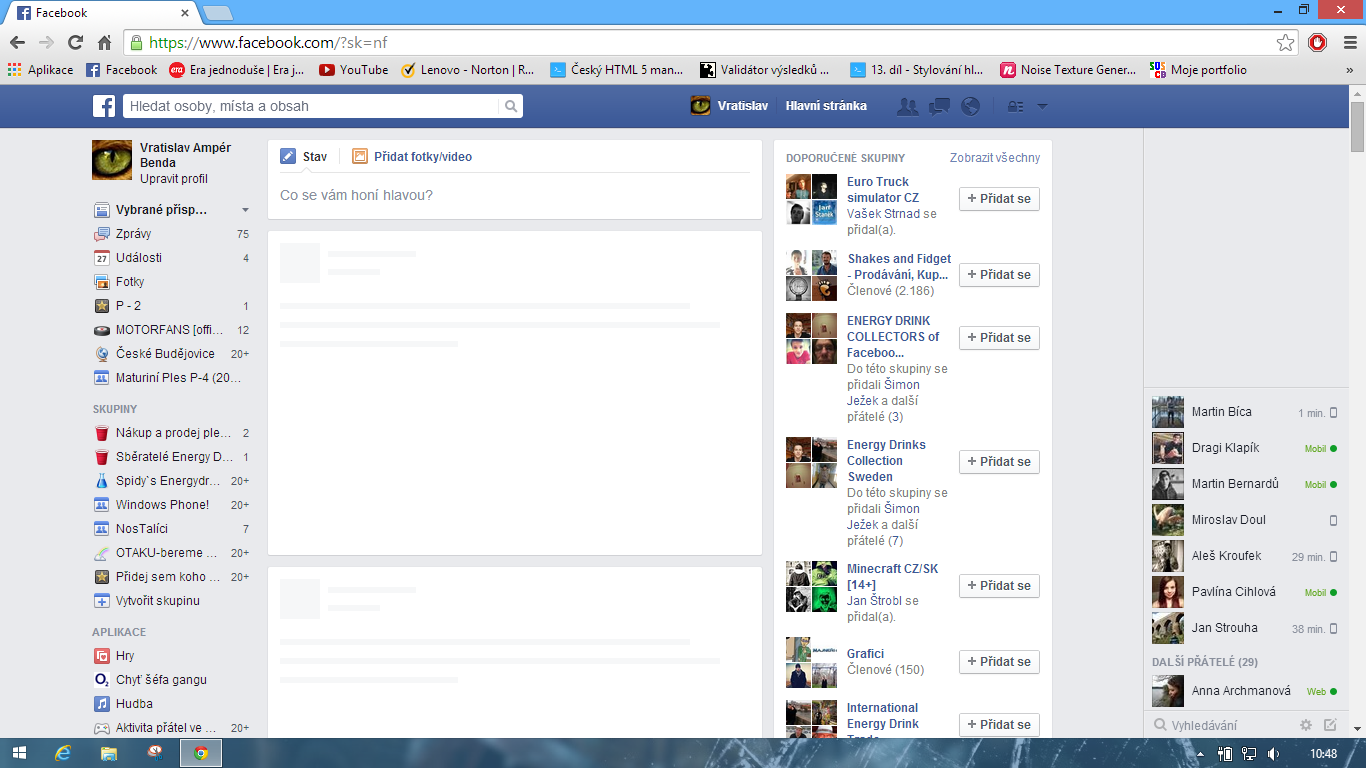Show hidden tray icons arrow
Viewport: 1366px width, 768px height.
[x=1203, y=754]
